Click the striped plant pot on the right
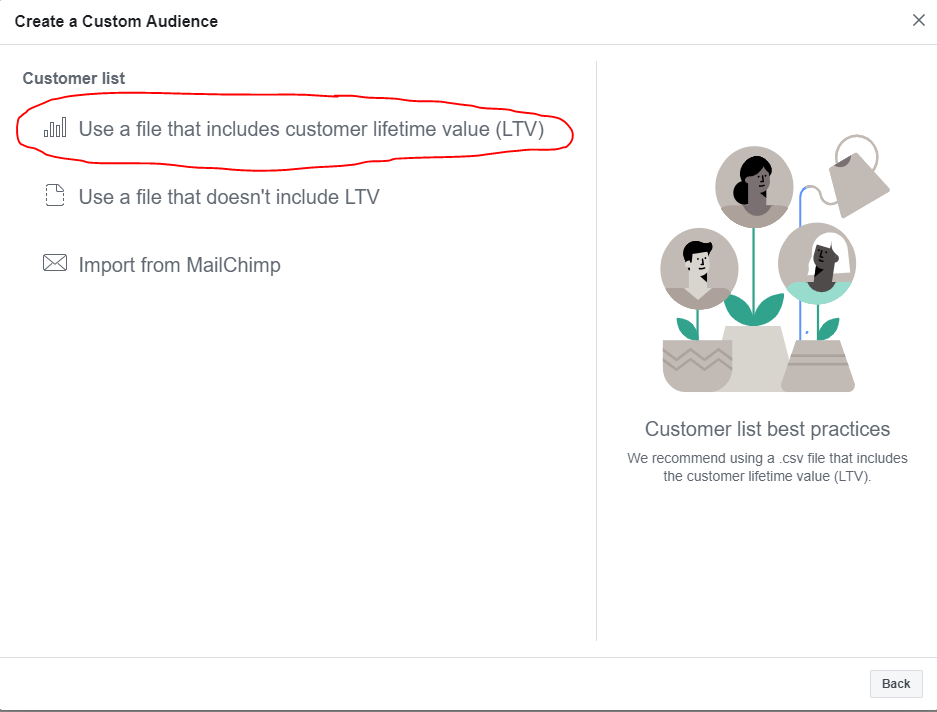Image resolution: width=937 pixels, height=712 pixels. [818, 366]
